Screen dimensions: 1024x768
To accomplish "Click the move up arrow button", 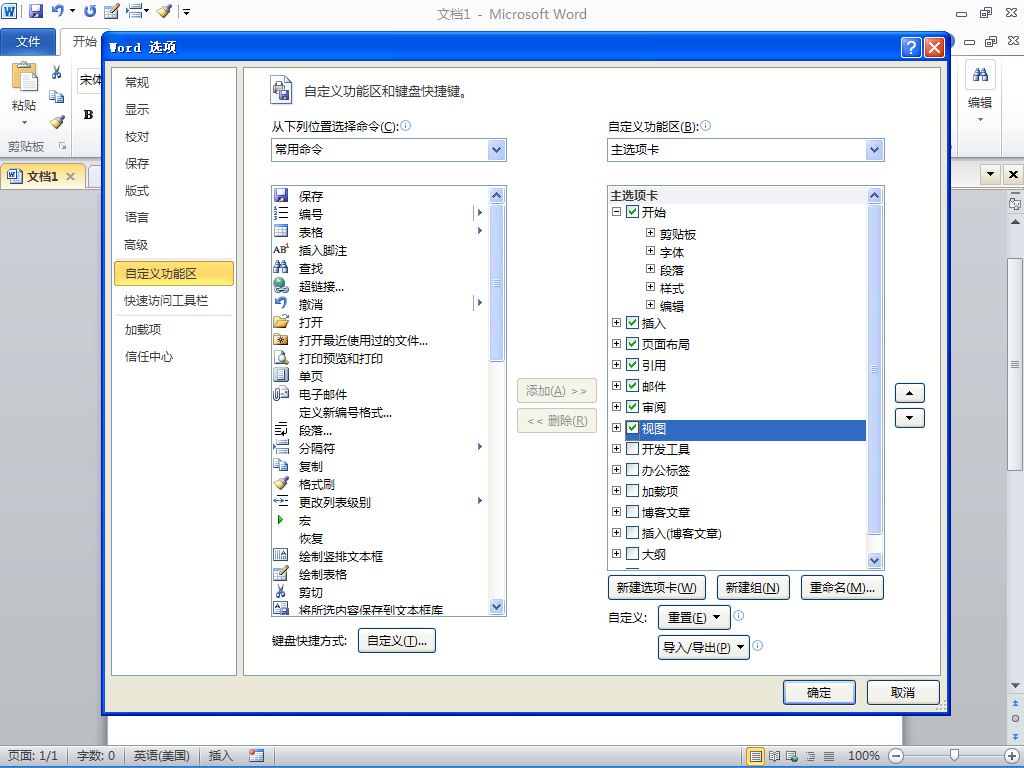I will [910, 393].
